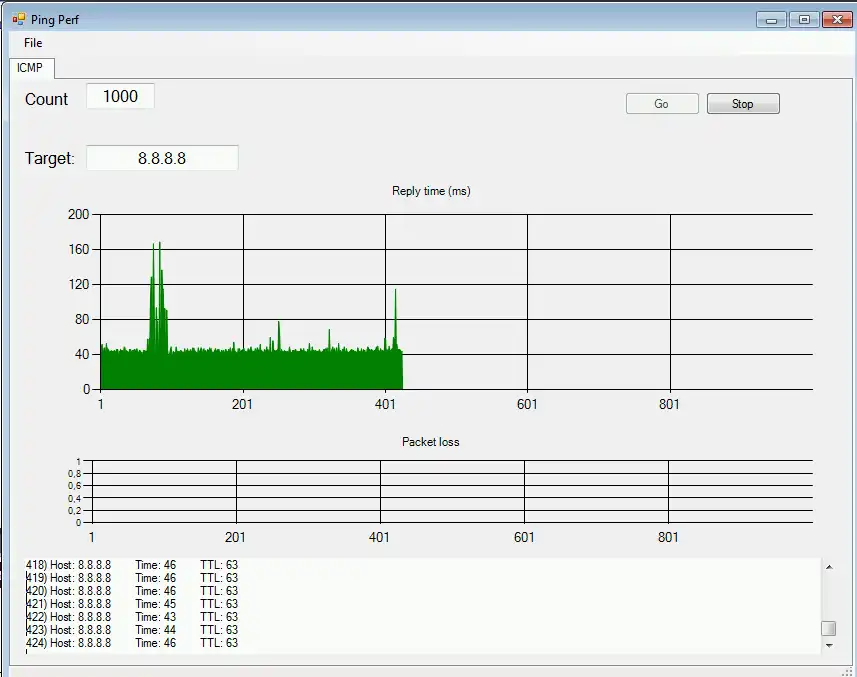Image resolution: width=857 pixels, height=677 pixels.
Task: Click the 80 label on reply time axis
Action: 81,319
